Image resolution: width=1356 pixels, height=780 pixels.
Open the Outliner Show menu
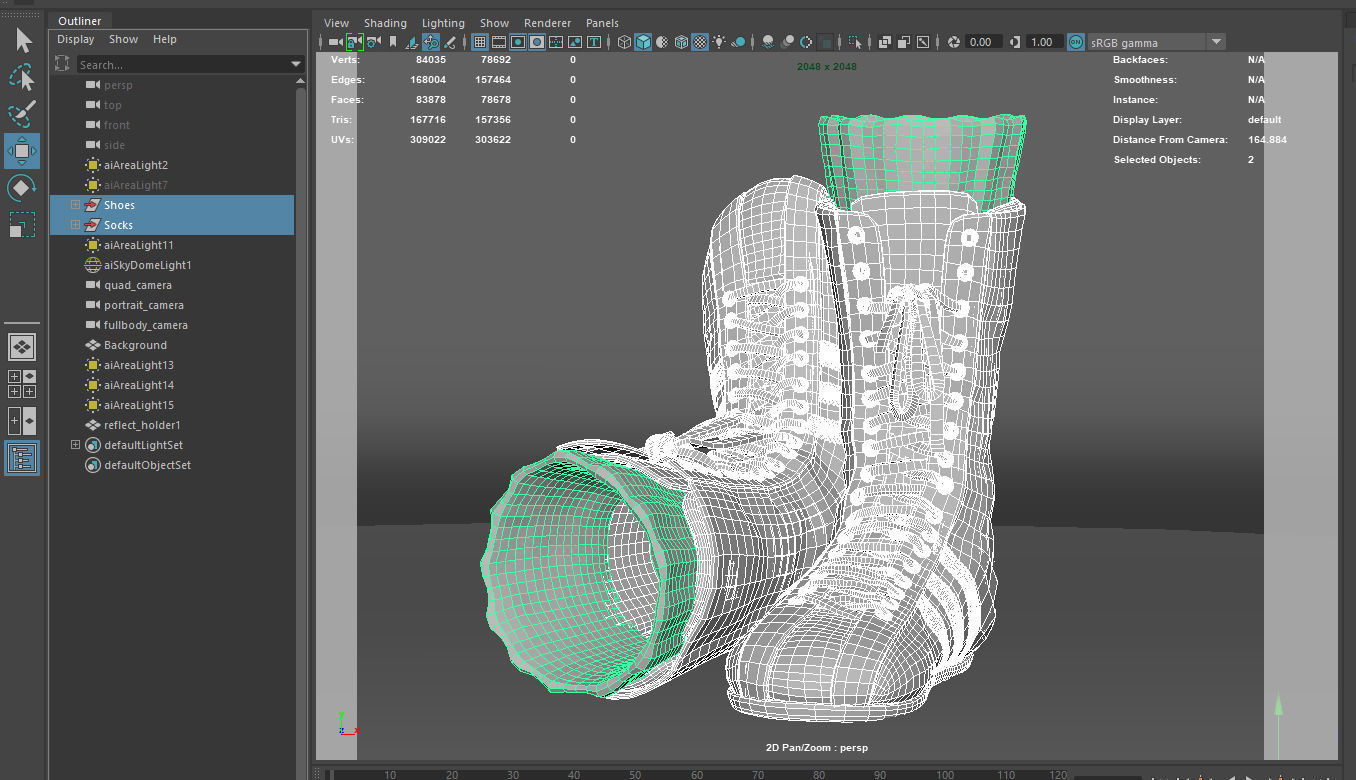(124, 39)
